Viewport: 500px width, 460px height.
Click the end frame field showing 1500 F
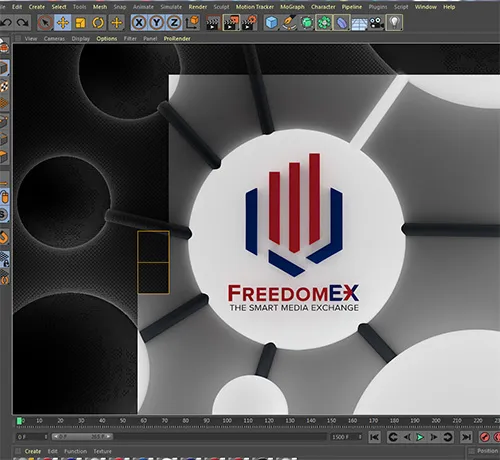pyautogui.click(x=347, y=437)
